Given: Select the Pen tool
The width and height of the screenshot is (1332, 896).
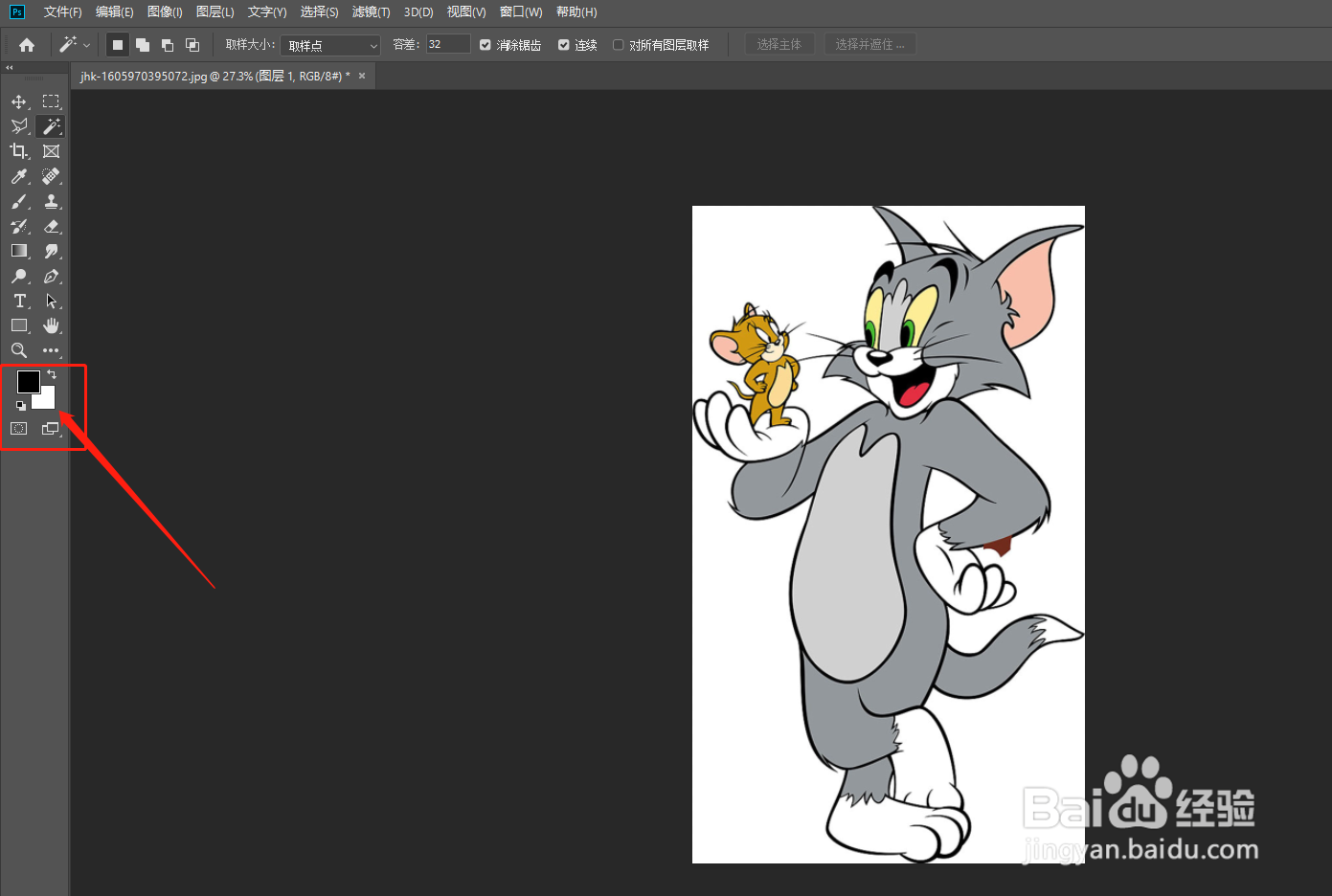Looking at the screenshot, I should click(52, 276).
